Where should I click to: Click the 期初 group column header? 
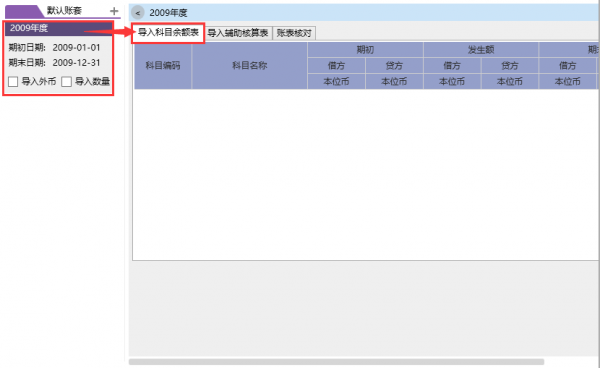pos(365,50)
